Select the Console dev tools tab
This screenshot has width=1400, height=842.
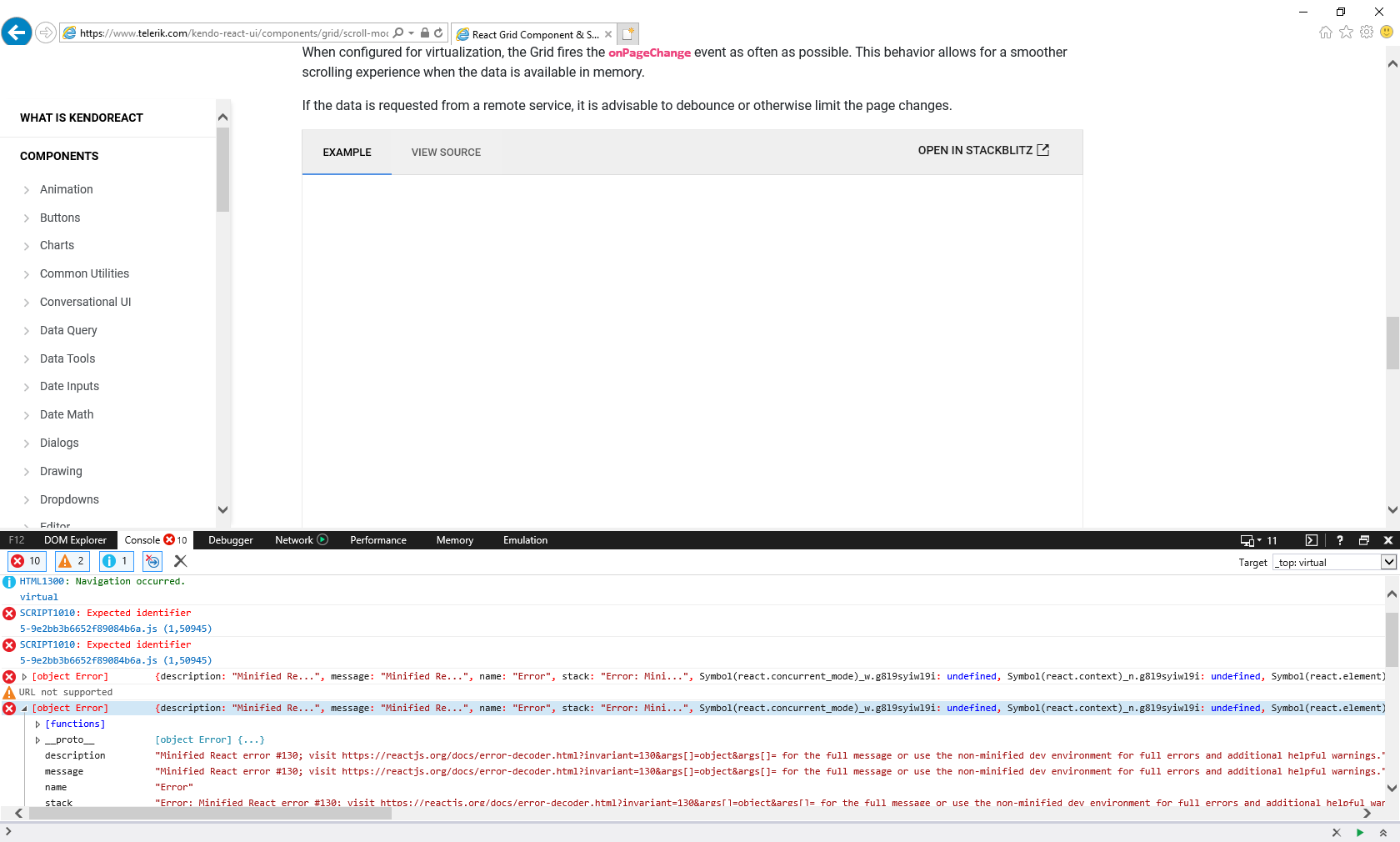tap(155, 540)
